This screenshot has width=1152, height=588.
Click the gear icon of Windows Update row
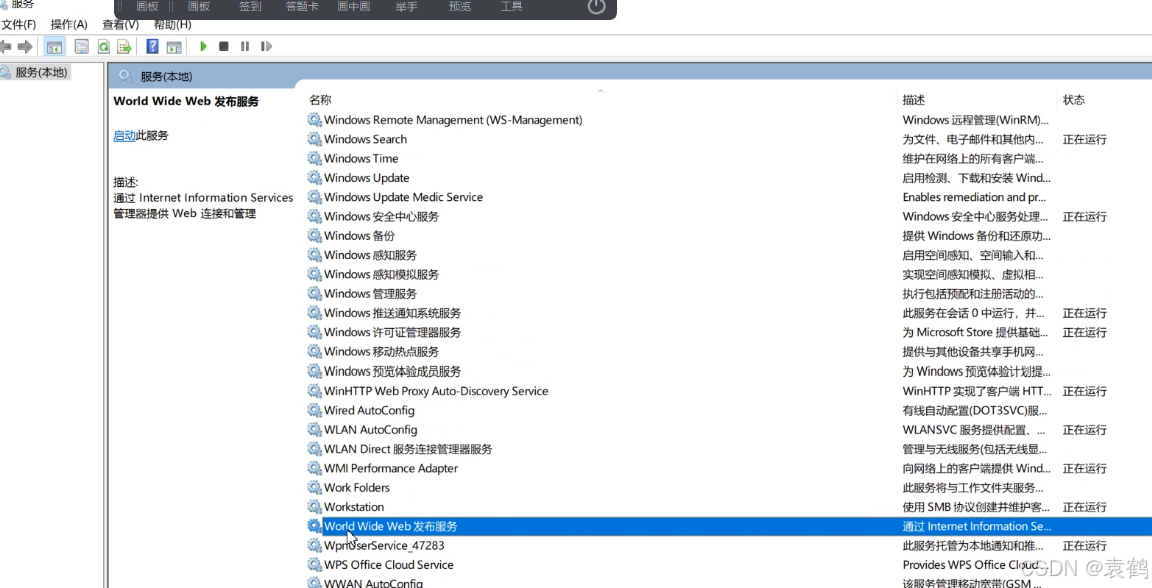tap(314, 177)
